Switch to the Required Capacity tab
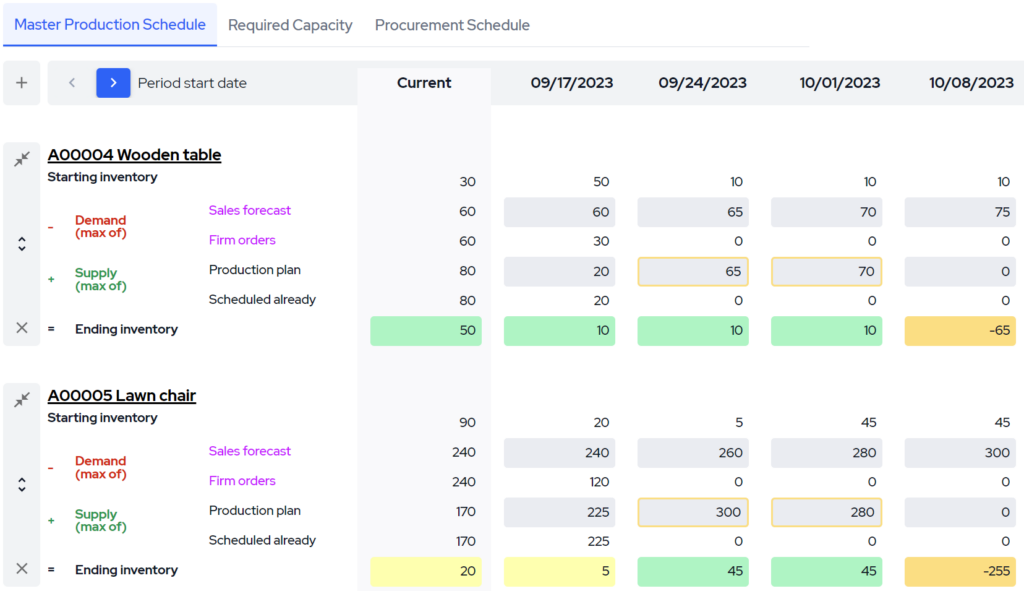This screenshot has height=591, width=1024. point(290,25)
